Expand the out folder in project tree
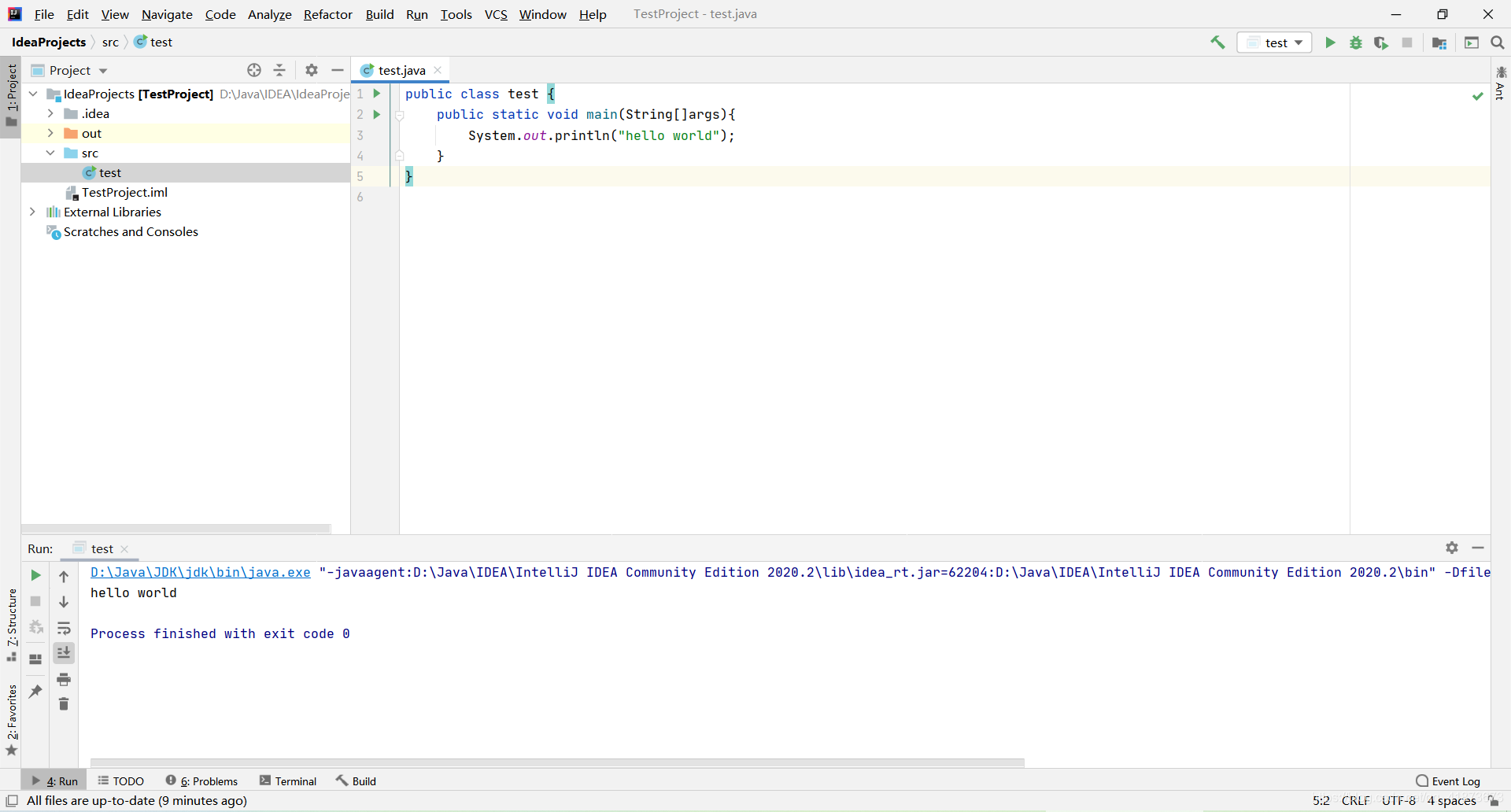Viewport: 1511px width, 812px height. coord(50,133)
